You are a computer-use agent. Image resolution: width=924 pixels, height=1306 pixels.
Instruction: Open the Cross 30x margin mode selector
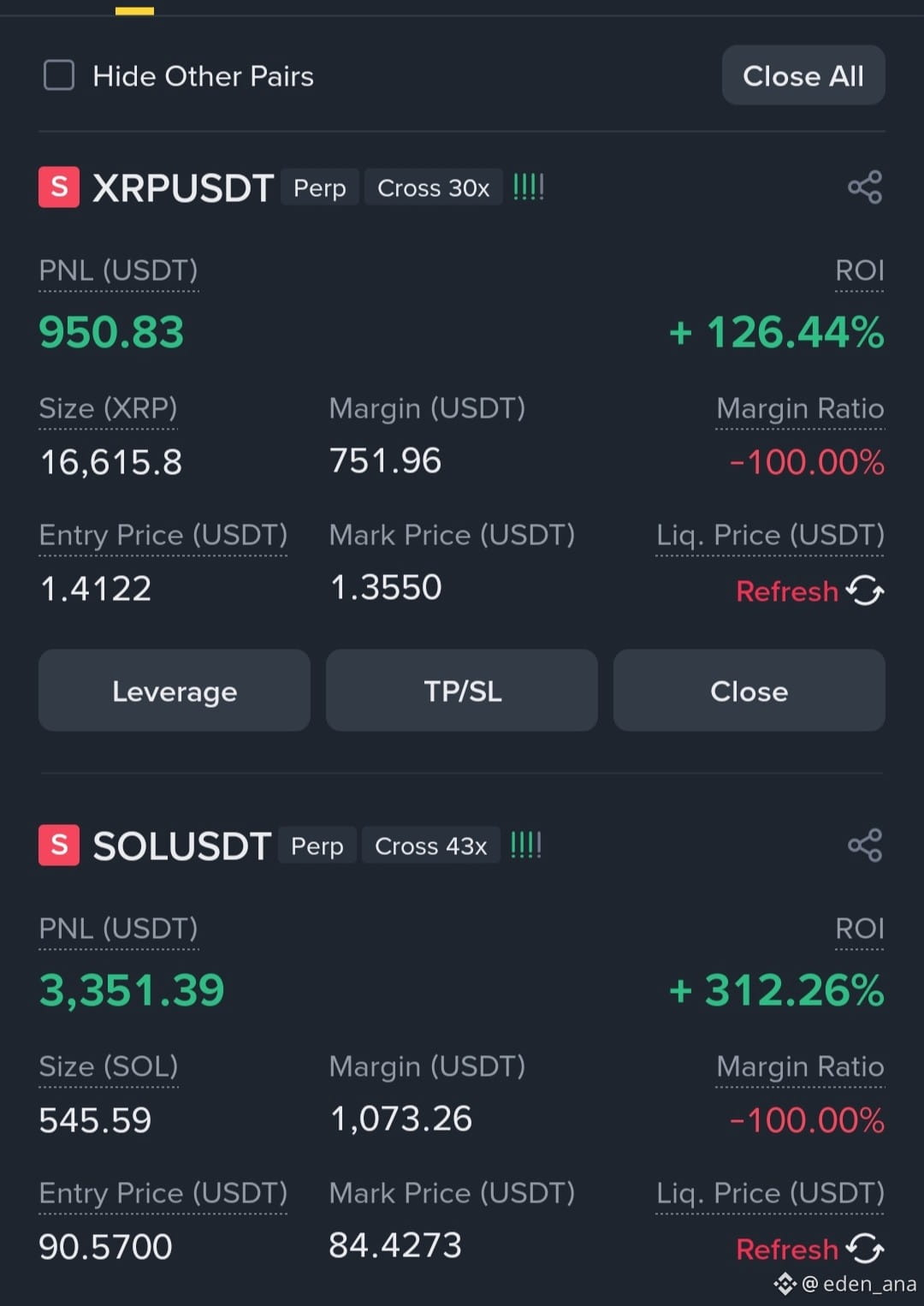[433, 187]
